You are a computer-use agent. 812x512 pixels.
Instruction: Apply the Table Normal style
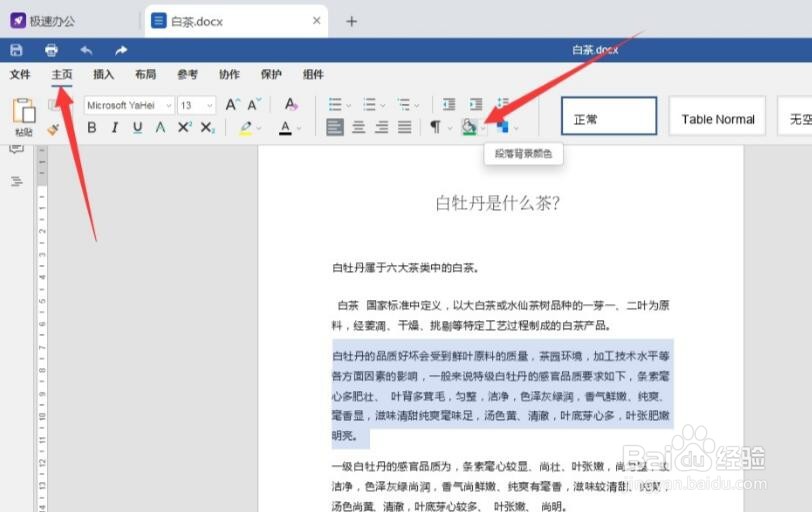(717, 116)
